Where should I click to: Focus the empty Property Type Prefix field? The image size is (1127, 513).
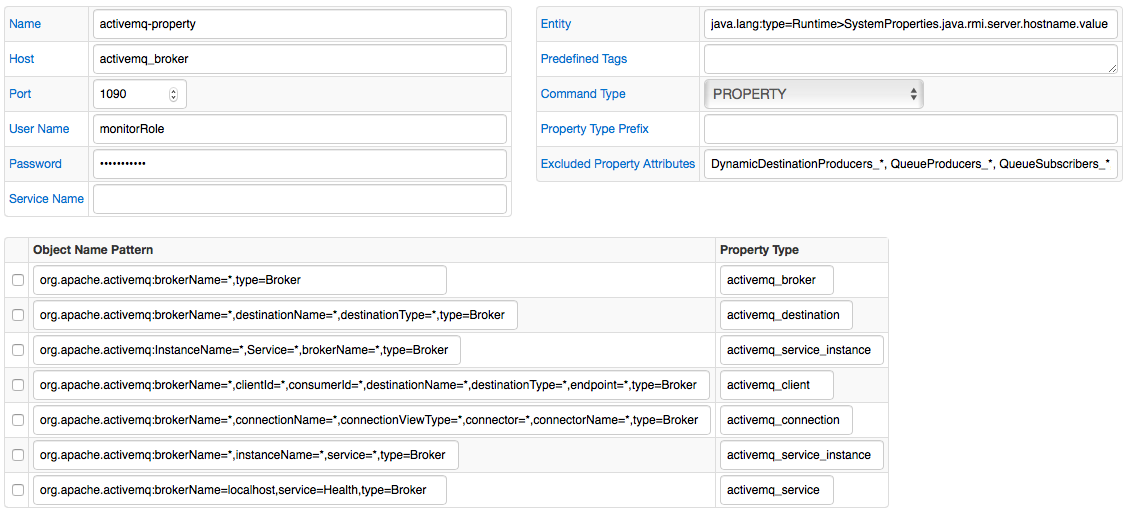coord(911,129)
